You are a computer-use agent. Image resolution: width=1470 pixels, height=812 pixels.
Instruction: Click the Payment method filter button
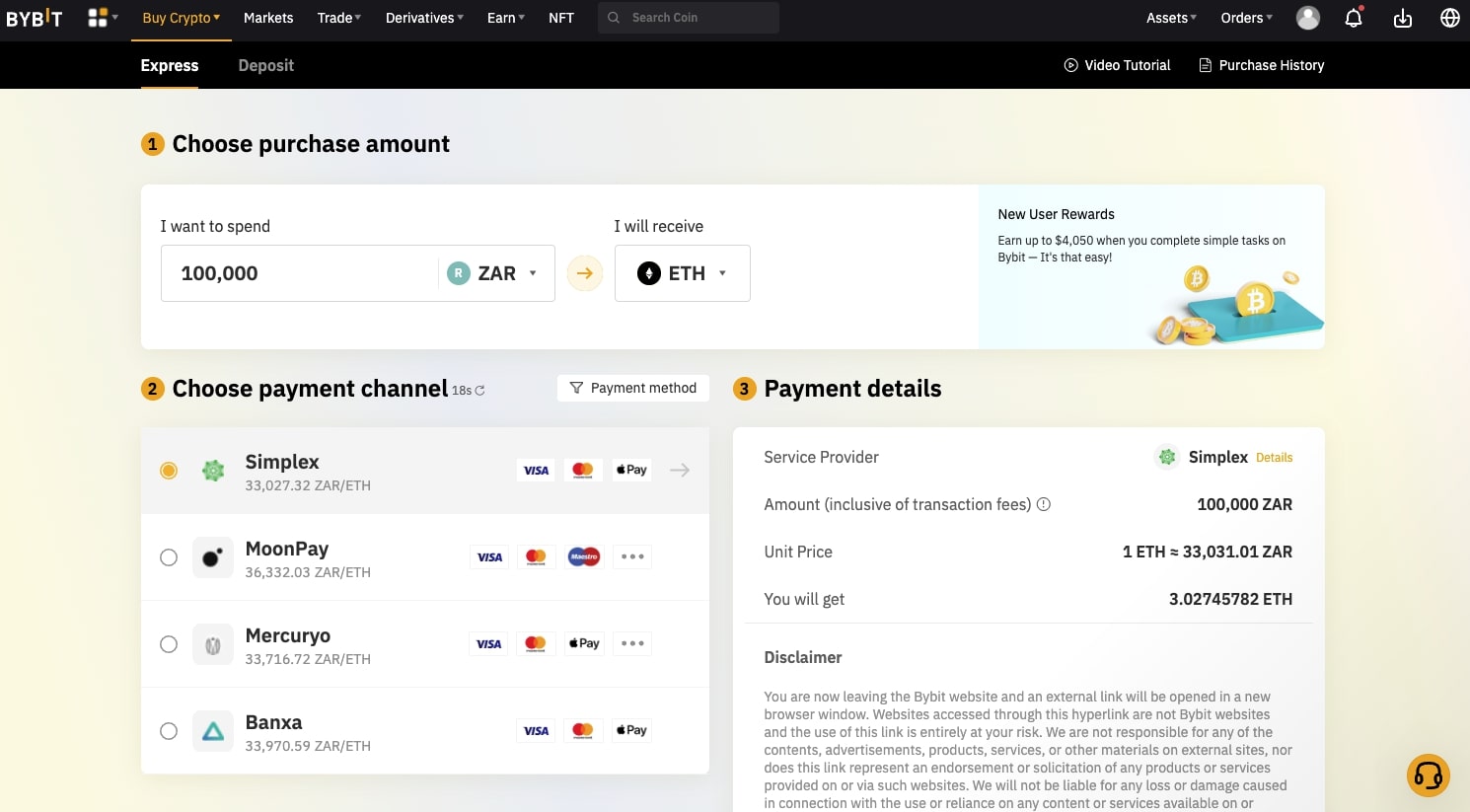point(633,388)
